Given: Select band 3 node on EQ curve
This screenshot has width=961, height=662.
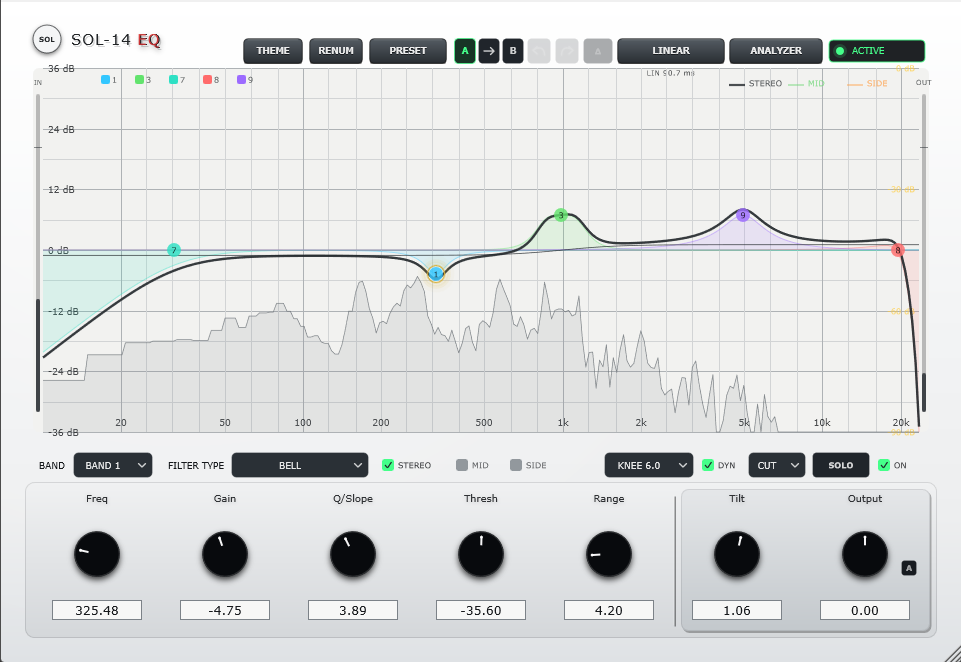Looking at the screenshot, I should pos(561,215).
